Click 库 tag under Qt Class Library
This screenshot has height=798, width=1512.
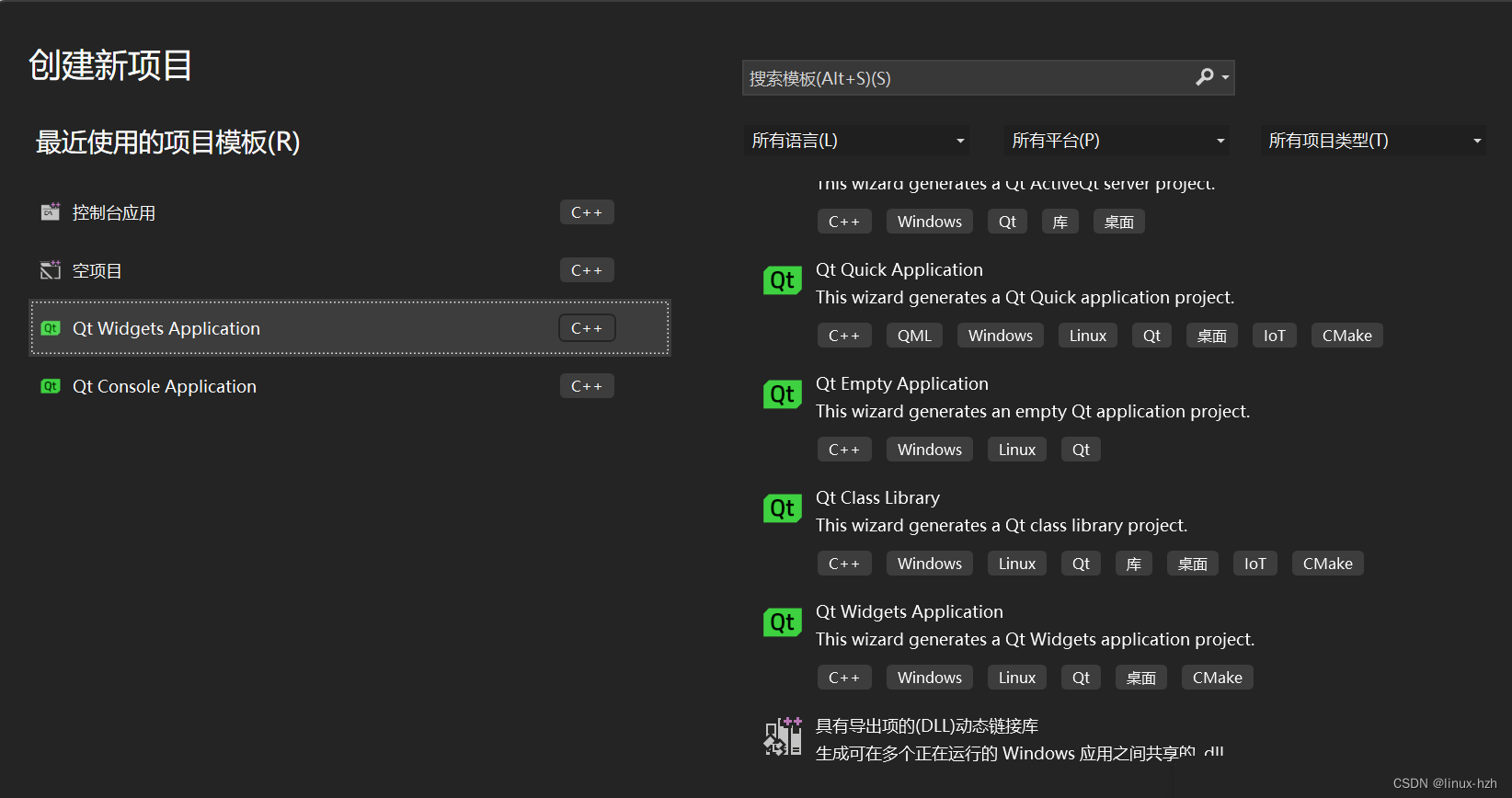[1134, 564]
